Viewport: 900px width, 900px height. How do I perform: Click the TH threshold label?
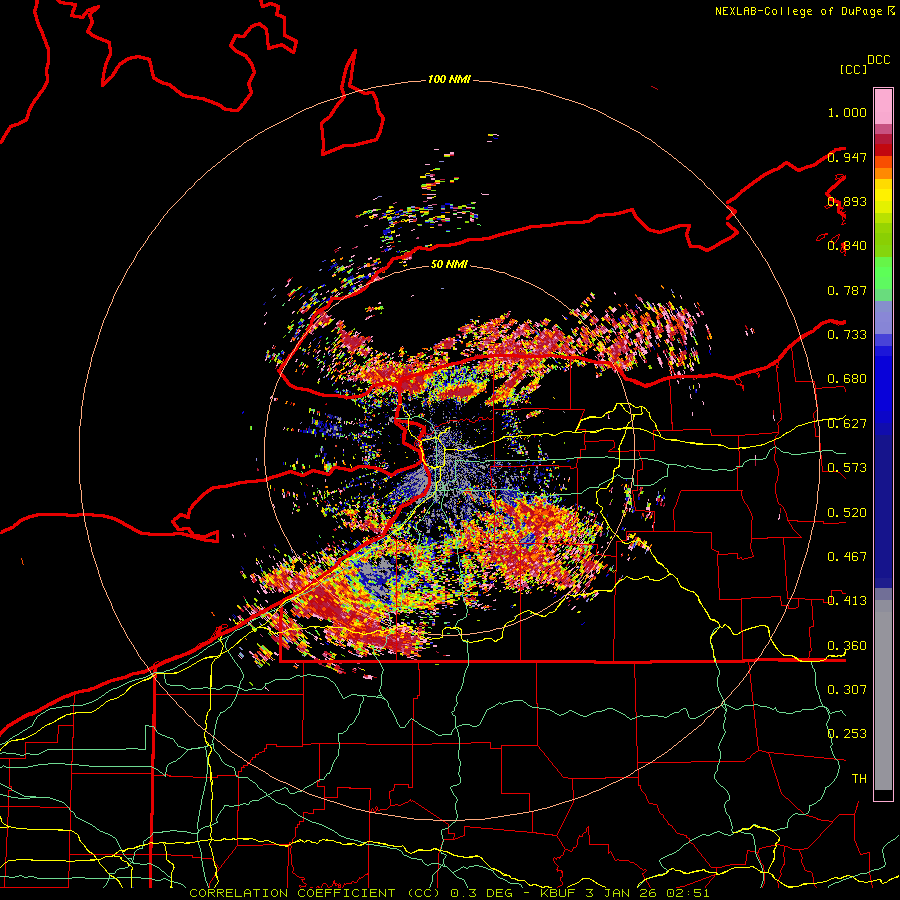[x=859, y=779]
